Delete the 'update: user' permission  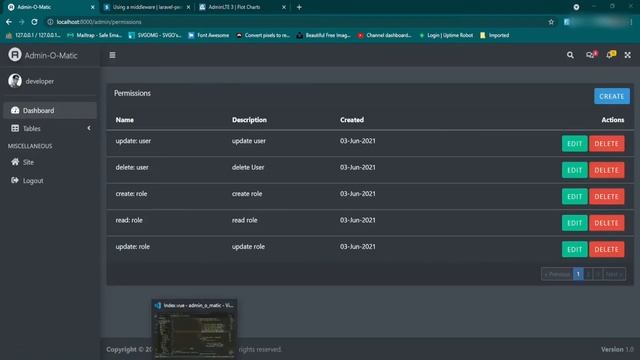point(606,144)
